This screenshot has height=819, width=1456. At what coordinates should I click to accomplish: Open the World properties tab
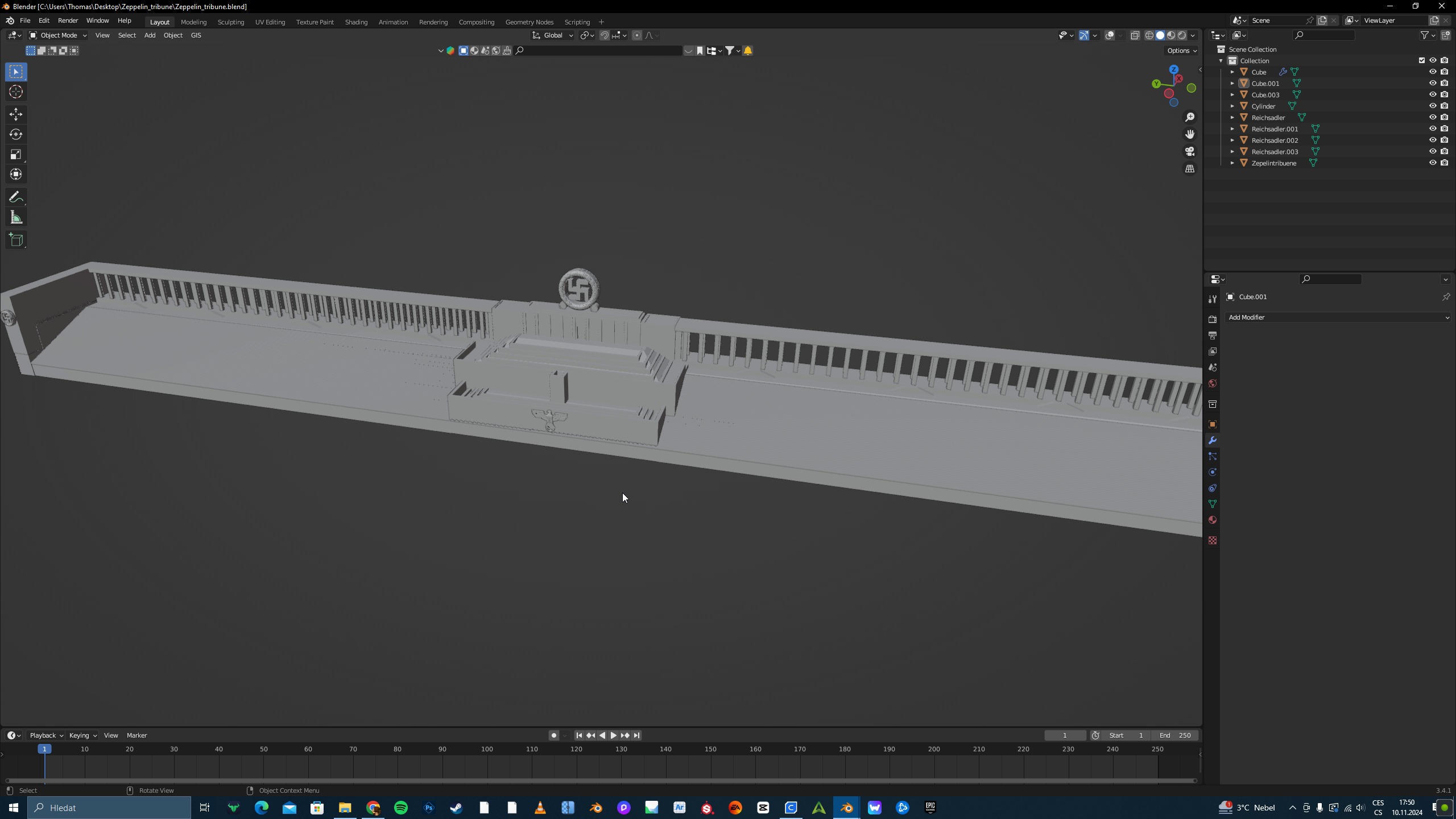point(1213,383)
